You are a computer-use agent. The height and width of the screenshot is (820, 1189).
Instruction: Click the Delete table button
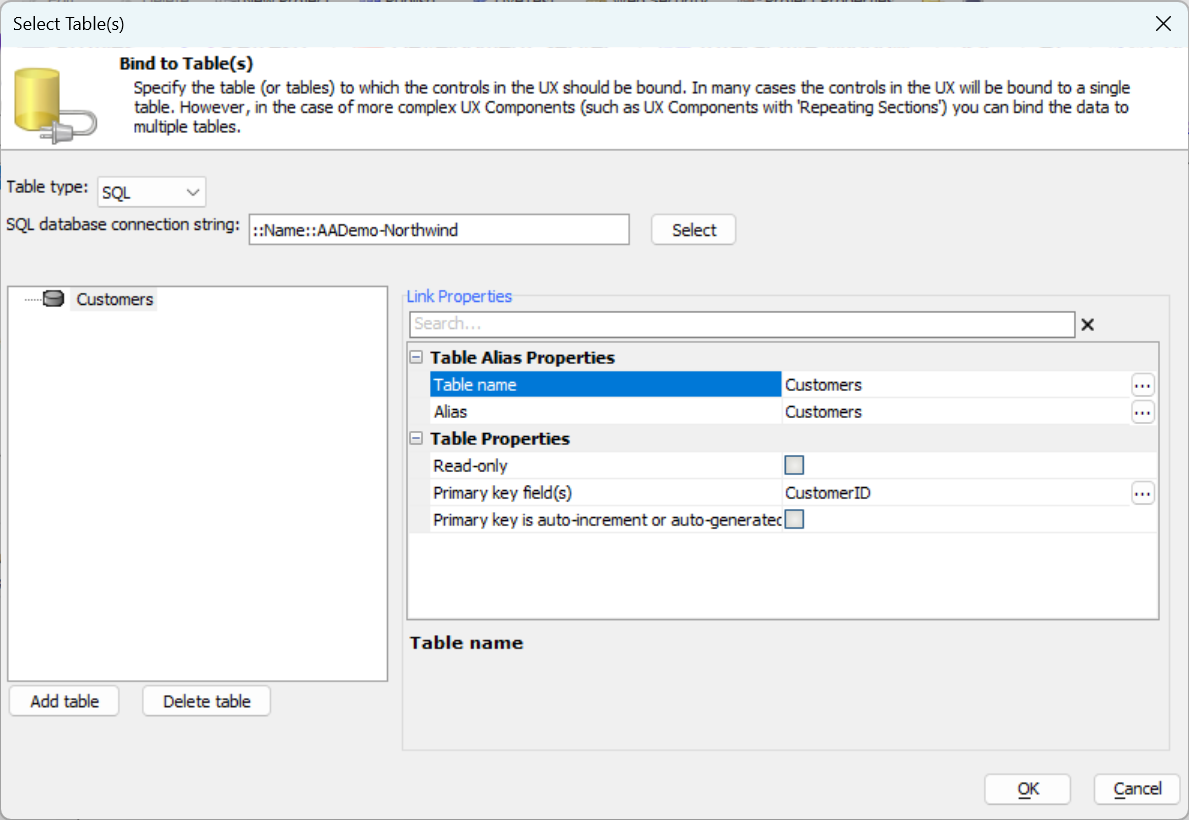point(206,701)
